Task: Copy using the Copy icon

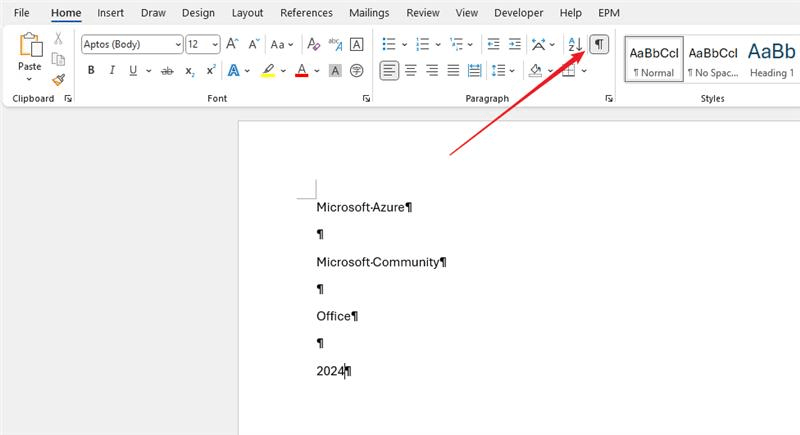Action: 59,59
